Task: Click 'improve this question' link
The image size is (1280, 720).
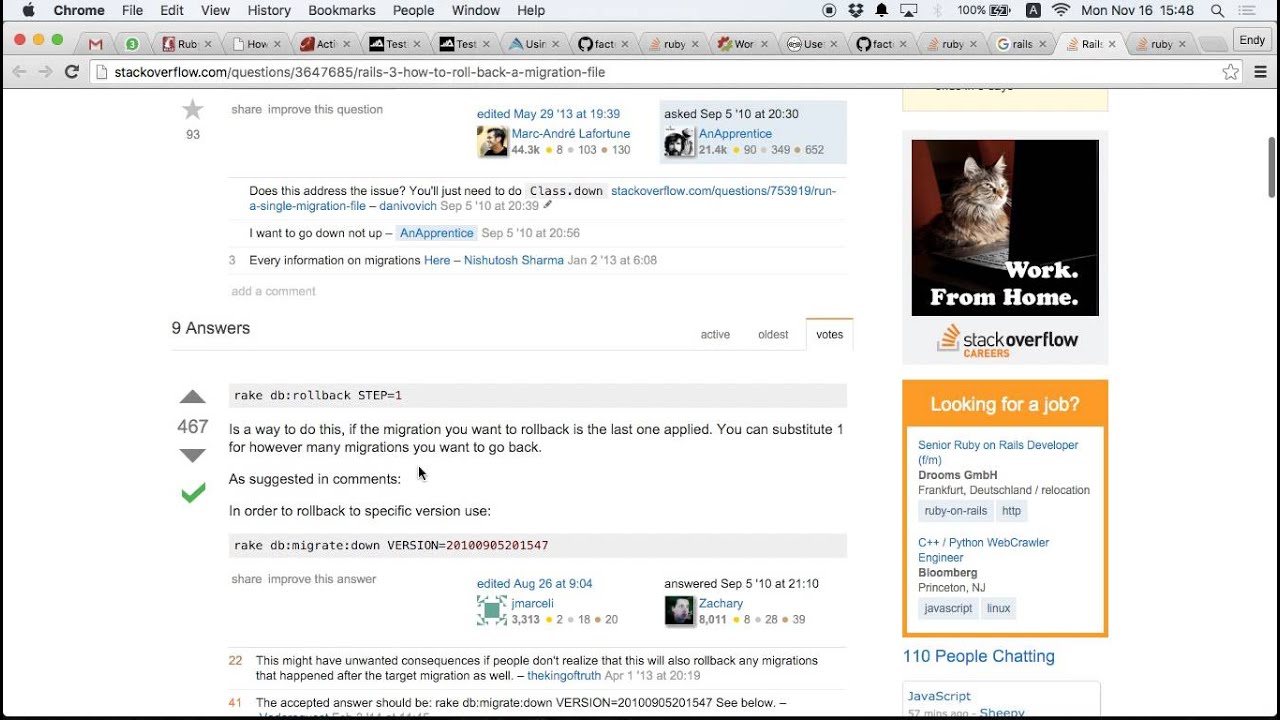Action: coord(325,109)
